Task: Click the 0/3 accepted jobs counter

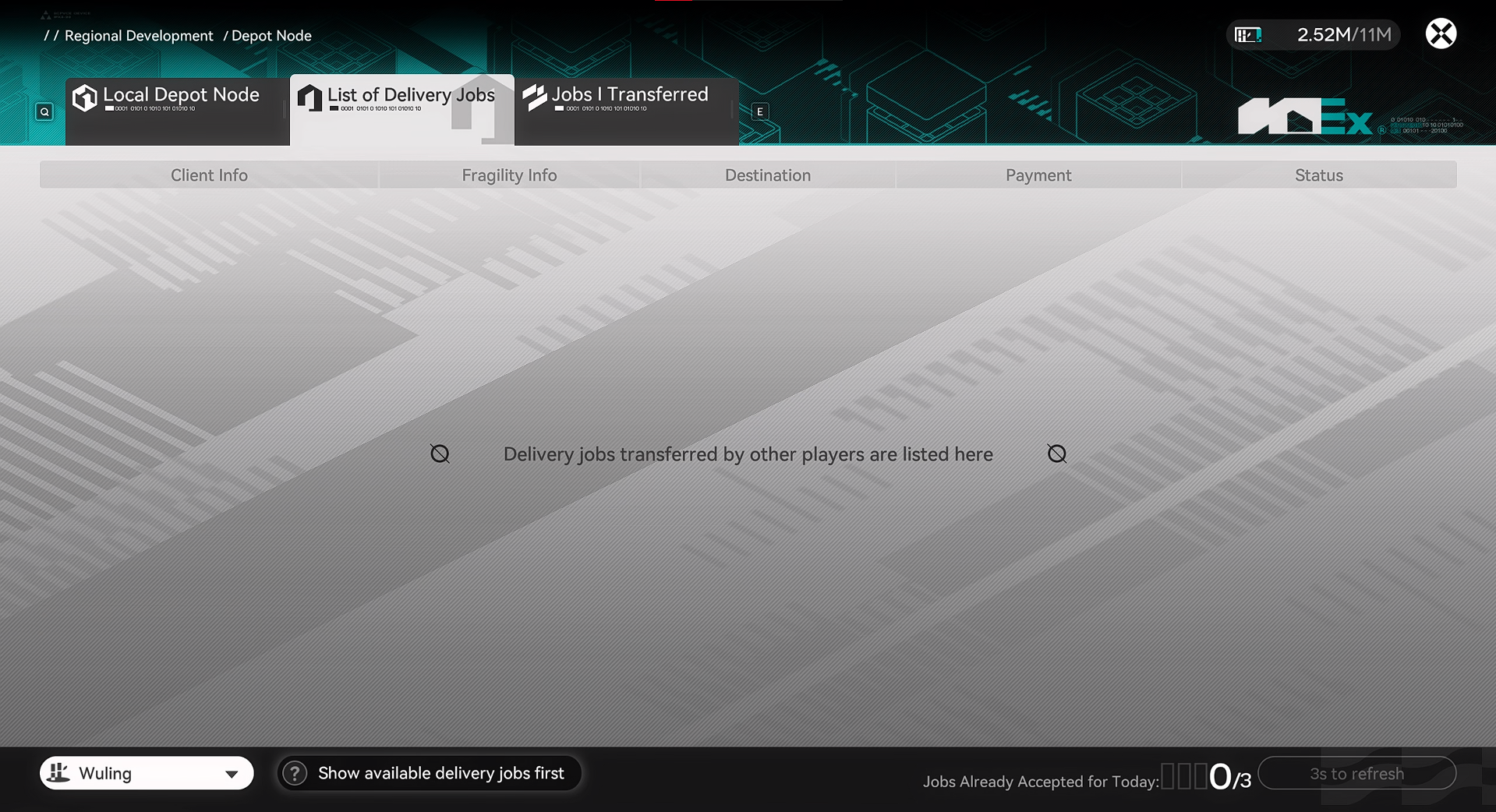Action: click(1229, 777)
